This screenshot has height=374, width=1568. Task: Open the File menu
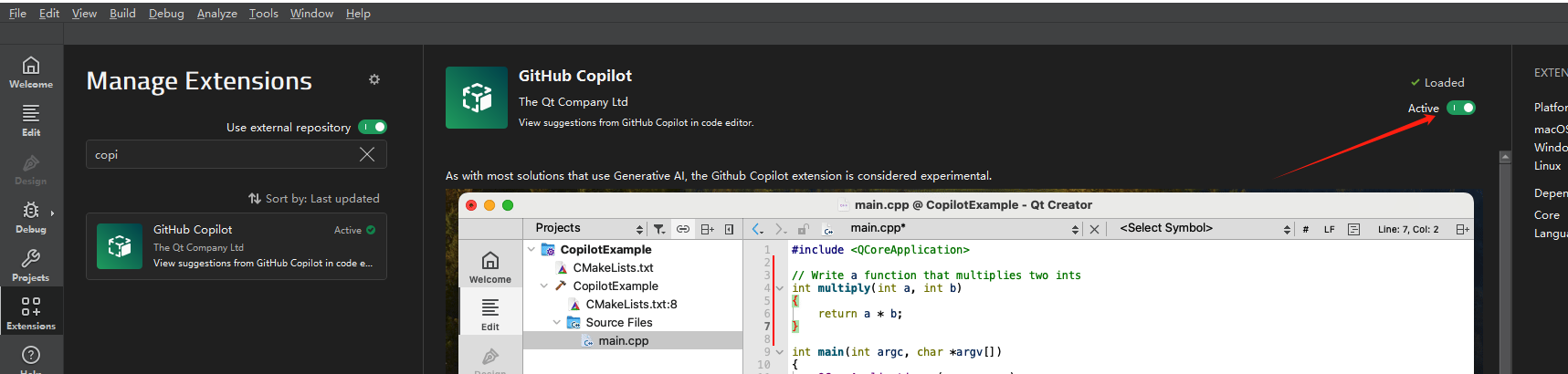[x=17, y=13]
